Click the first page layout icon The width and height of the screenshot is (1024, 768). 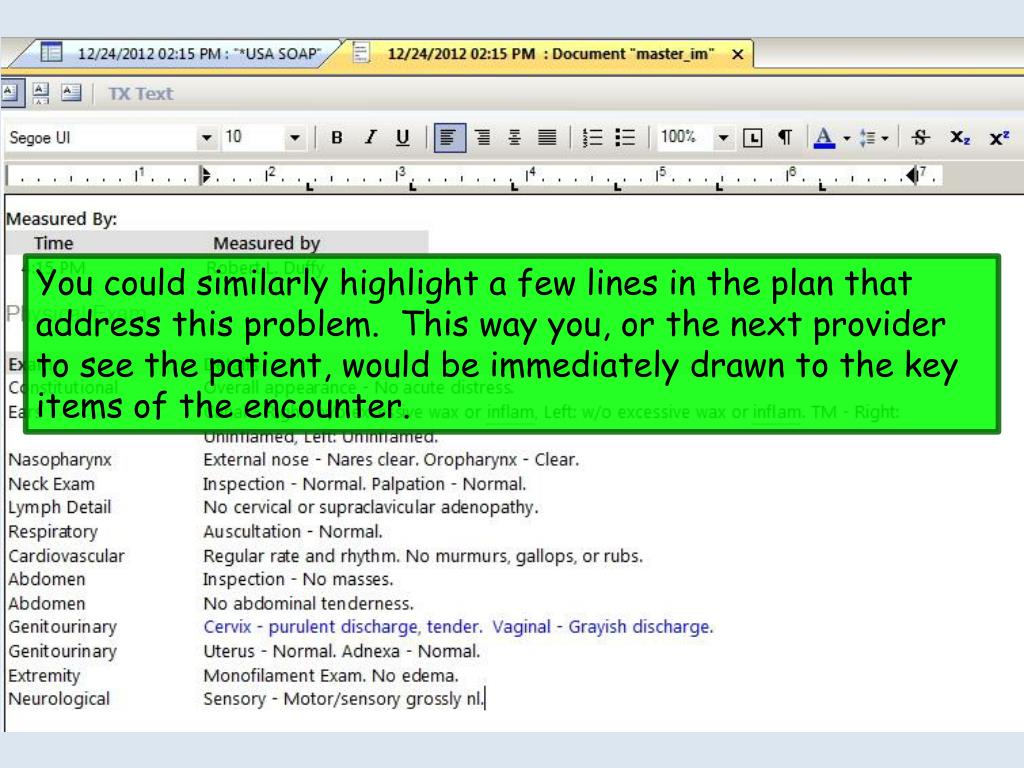point(11,93)
